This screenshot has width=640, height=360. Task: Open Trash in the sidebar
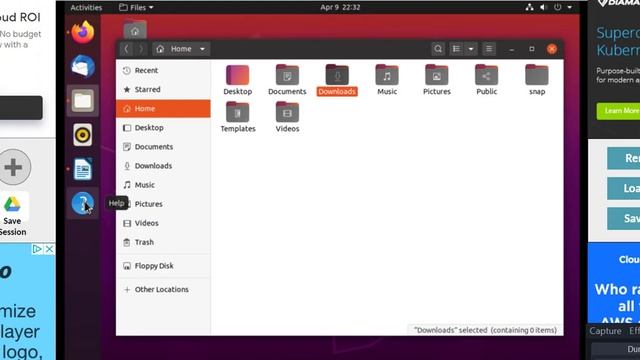tap(163, 242)
